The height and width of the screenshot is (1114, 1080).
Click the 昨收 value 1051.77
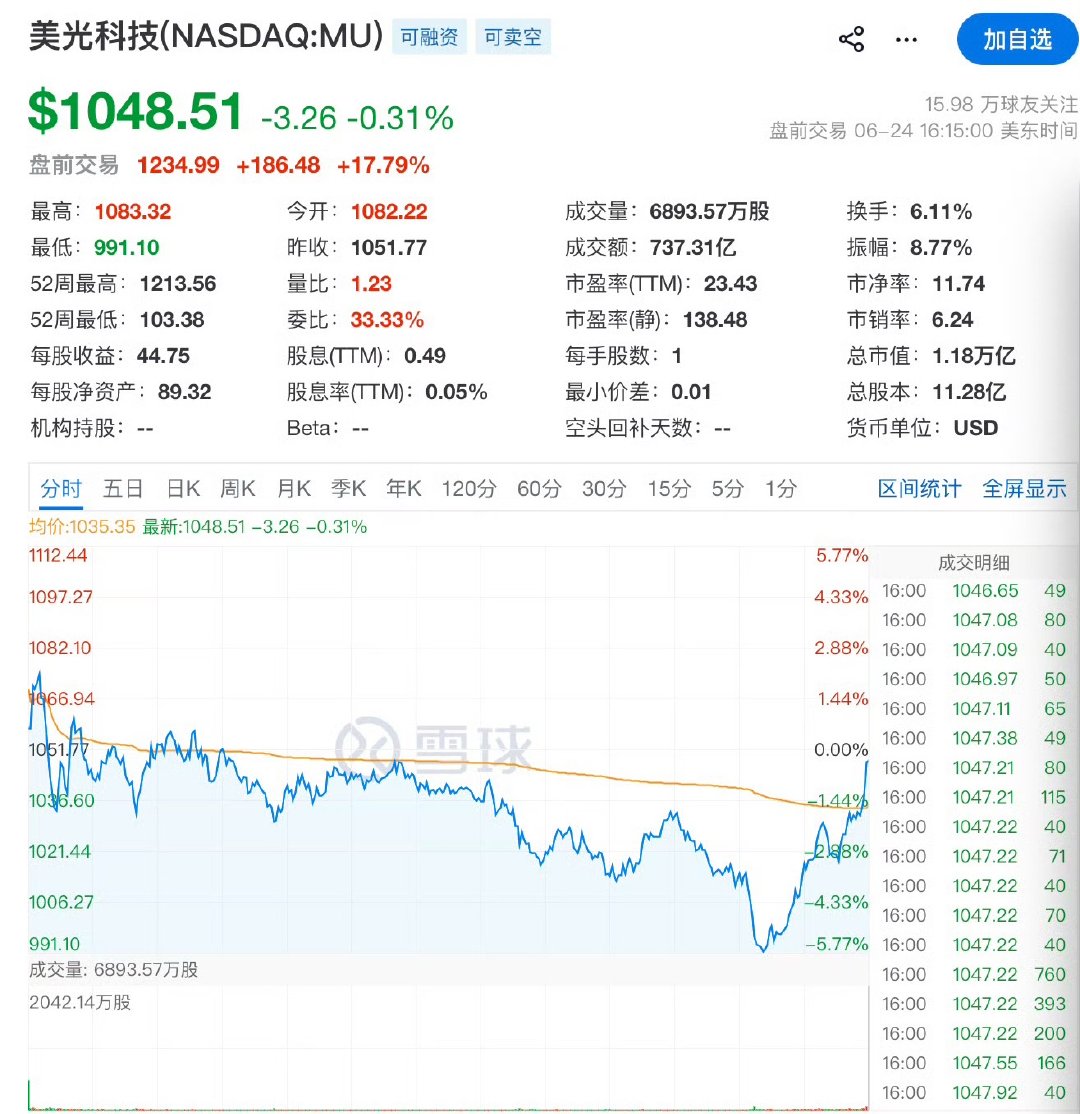389,248
